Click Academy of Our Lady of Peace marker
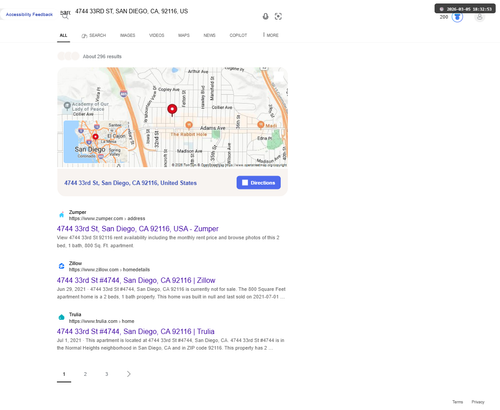The width and height of the screenshot is (500, 410). (67, 106)
